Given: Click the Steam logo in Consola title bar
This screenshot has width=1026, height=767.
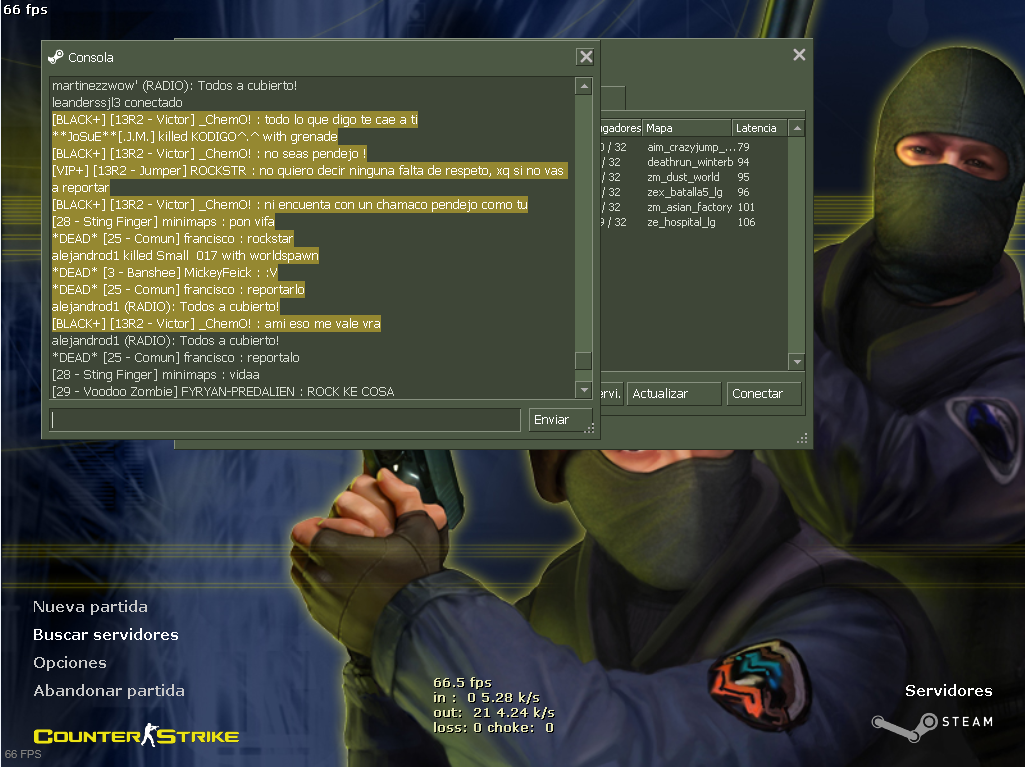Looking at the screenshot, I should (56, 58).
